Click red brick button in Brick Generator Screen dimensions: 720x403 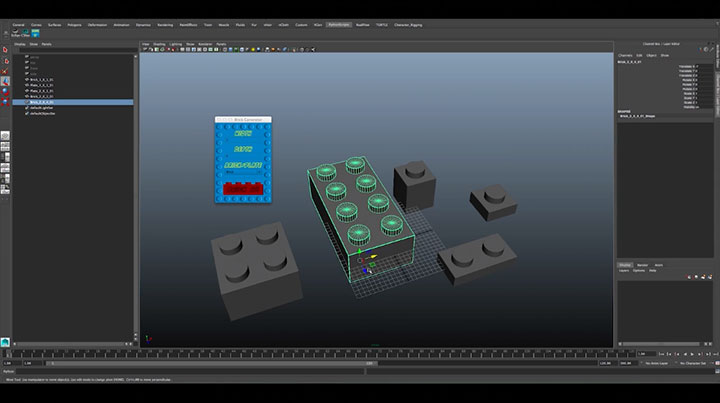(243, 188)
